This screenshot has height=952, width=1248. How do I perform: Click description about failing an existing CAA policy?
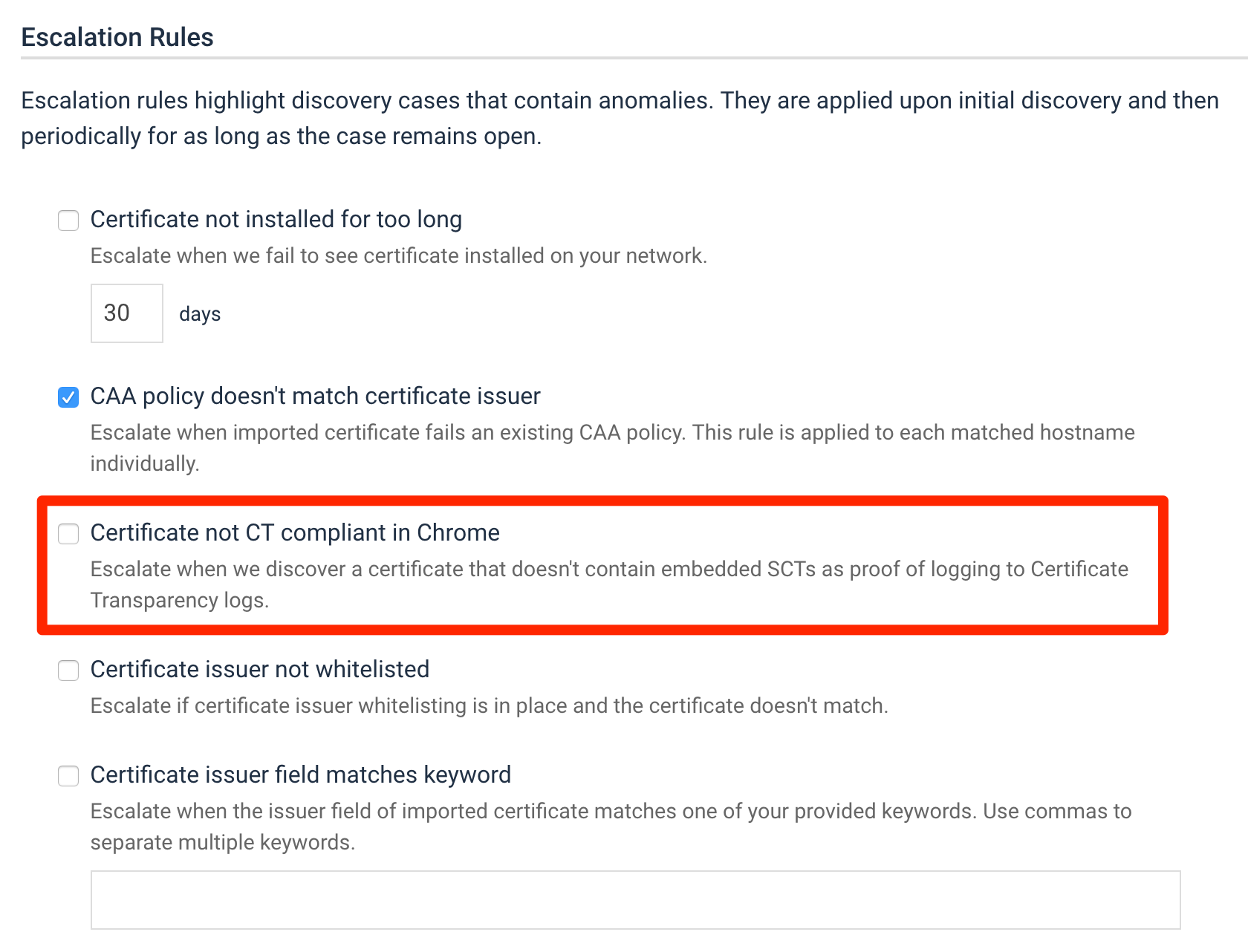coord(613,448)
